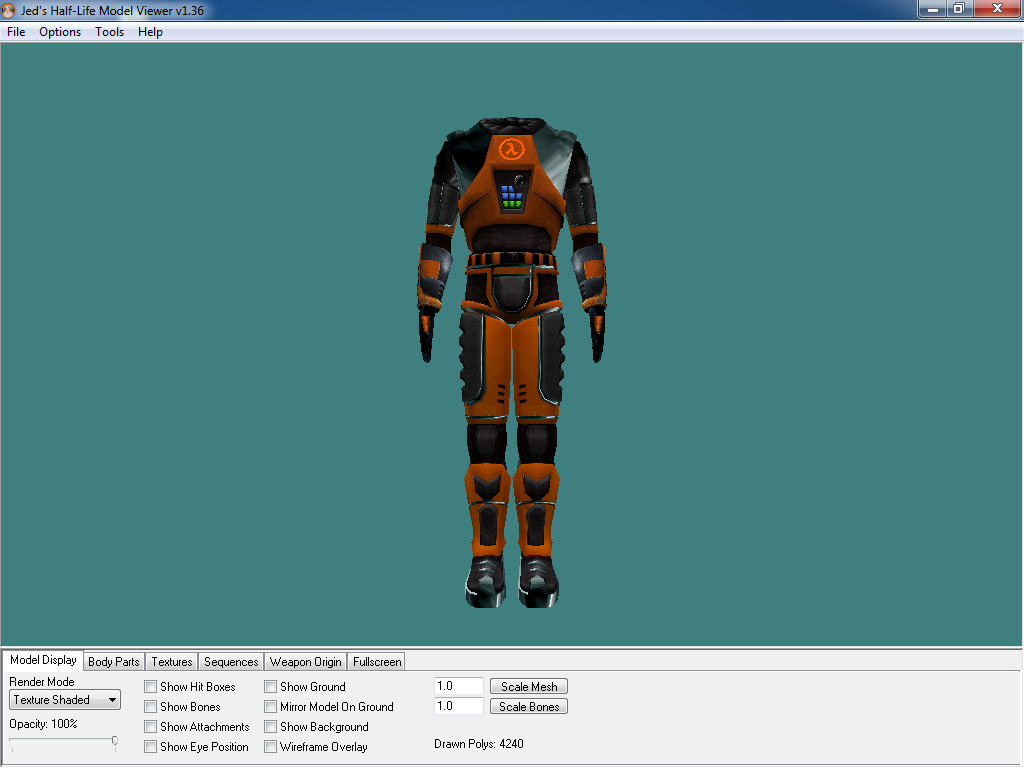Click the Opacity: 100% label
This screenshot has width=1024, height=768.
[x=43, y=724]
